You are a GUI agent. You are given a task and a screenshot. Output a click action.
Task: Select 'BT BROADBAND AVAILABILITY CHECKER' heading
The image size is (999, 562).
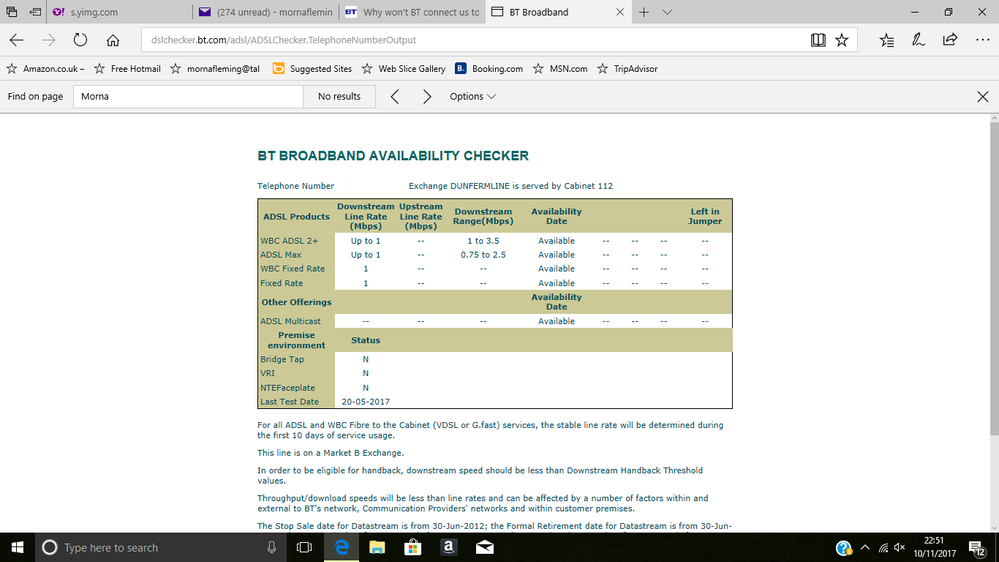pos(393,156)
